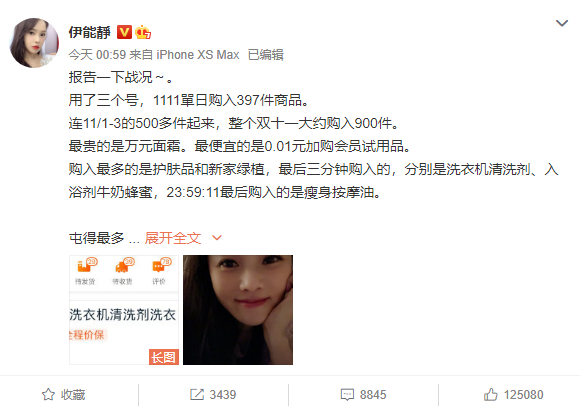The width and height of the screenshot is (580, 411).
Task: Click the post timestamp 今天 00:59
Action: [97, 55]
